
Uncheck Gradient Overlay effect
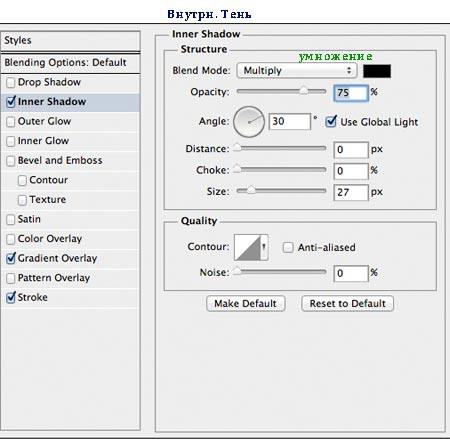11,258
